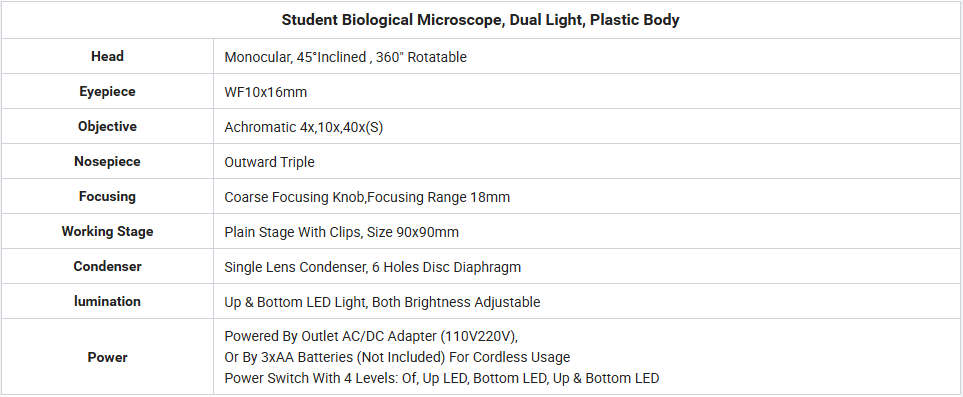
Task: Select the Nosepiece row label
Action: 107,161
